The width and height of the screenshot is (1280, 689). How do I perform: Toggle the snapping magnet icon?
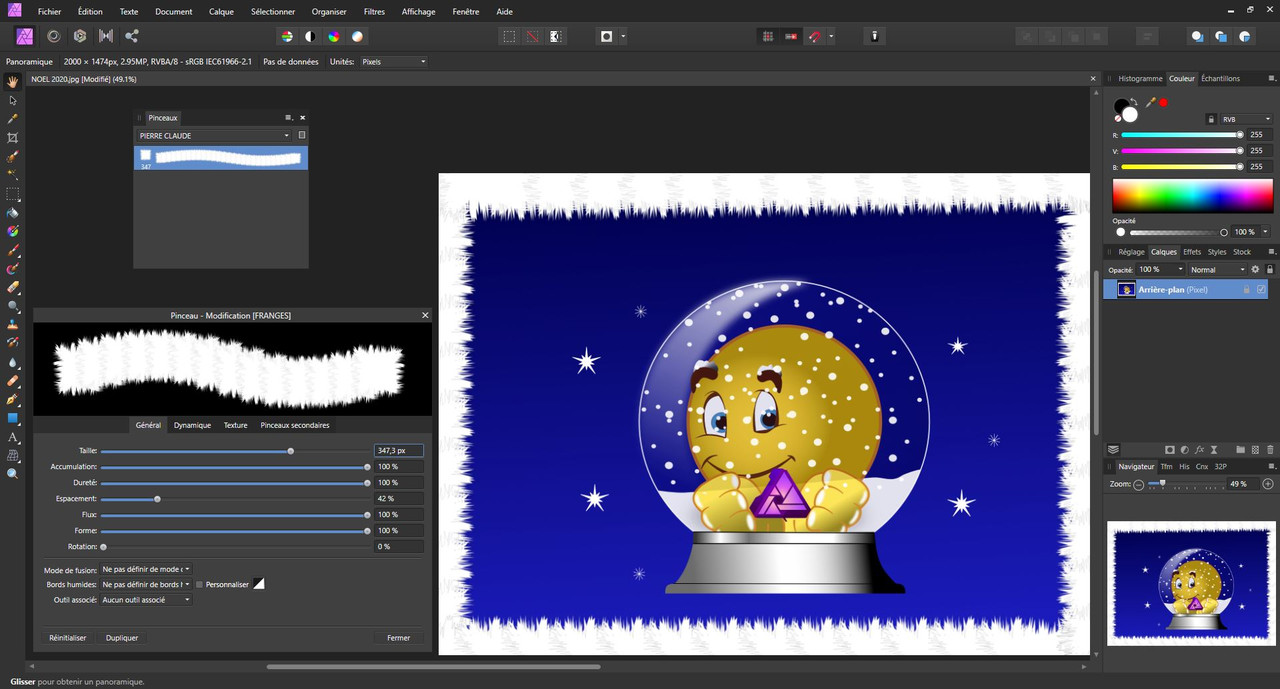point(815,36)
